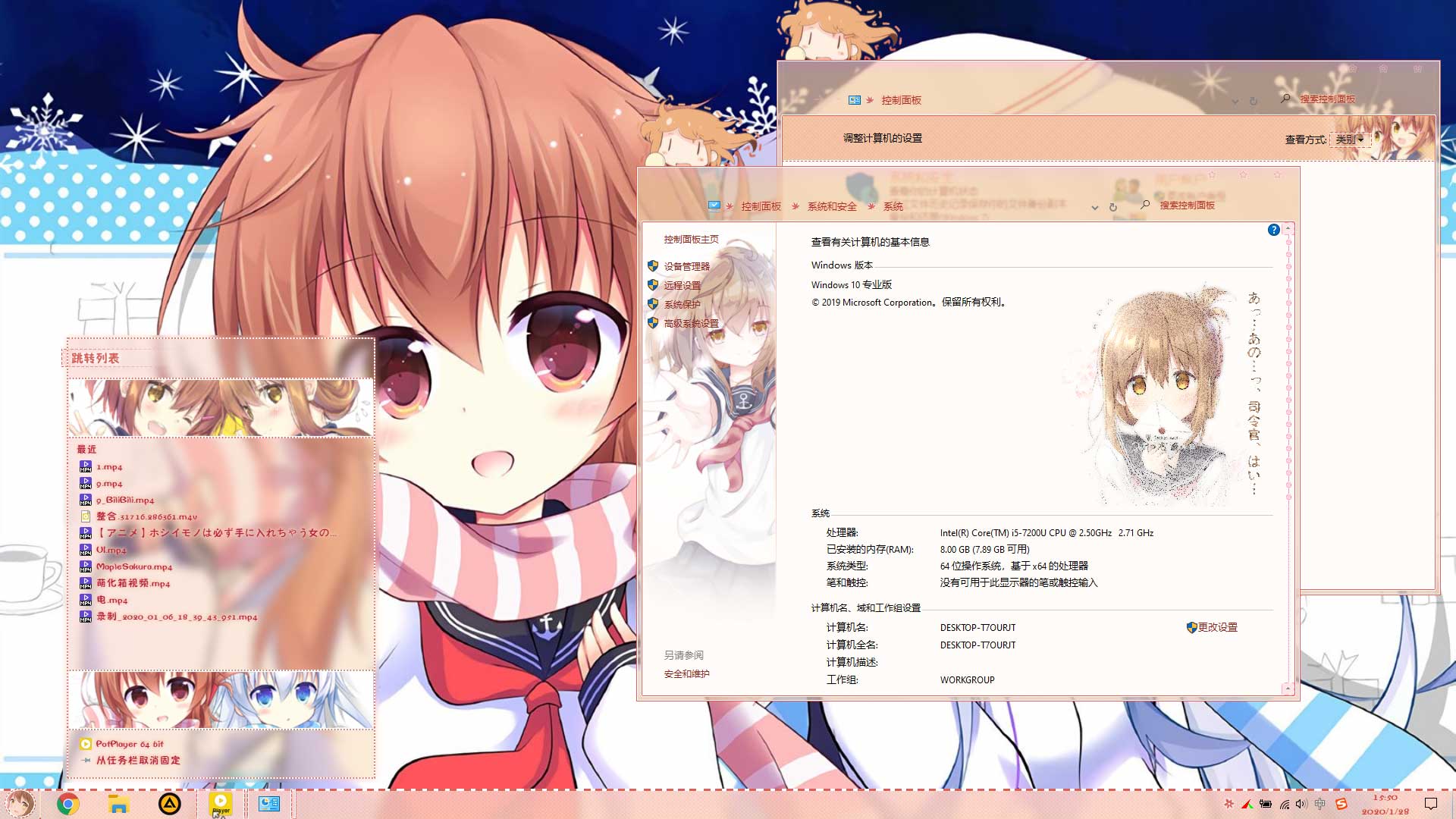1456x819 pixels.
Task: Open 查看方式 类别 dropdown in back window
Action: coord(1350,140)
